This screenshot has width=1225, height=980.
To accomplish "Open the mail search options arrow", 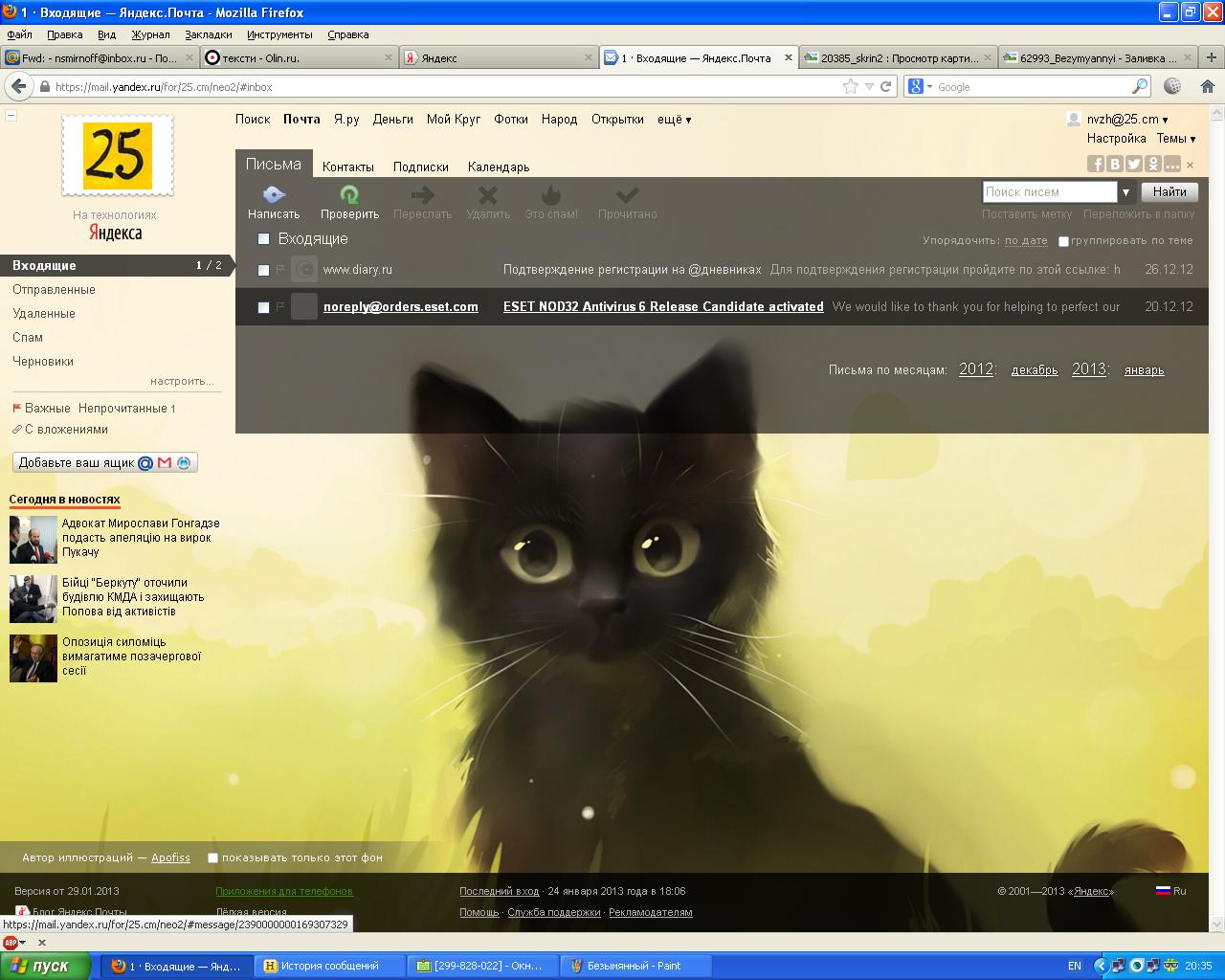I will 1126,192.
